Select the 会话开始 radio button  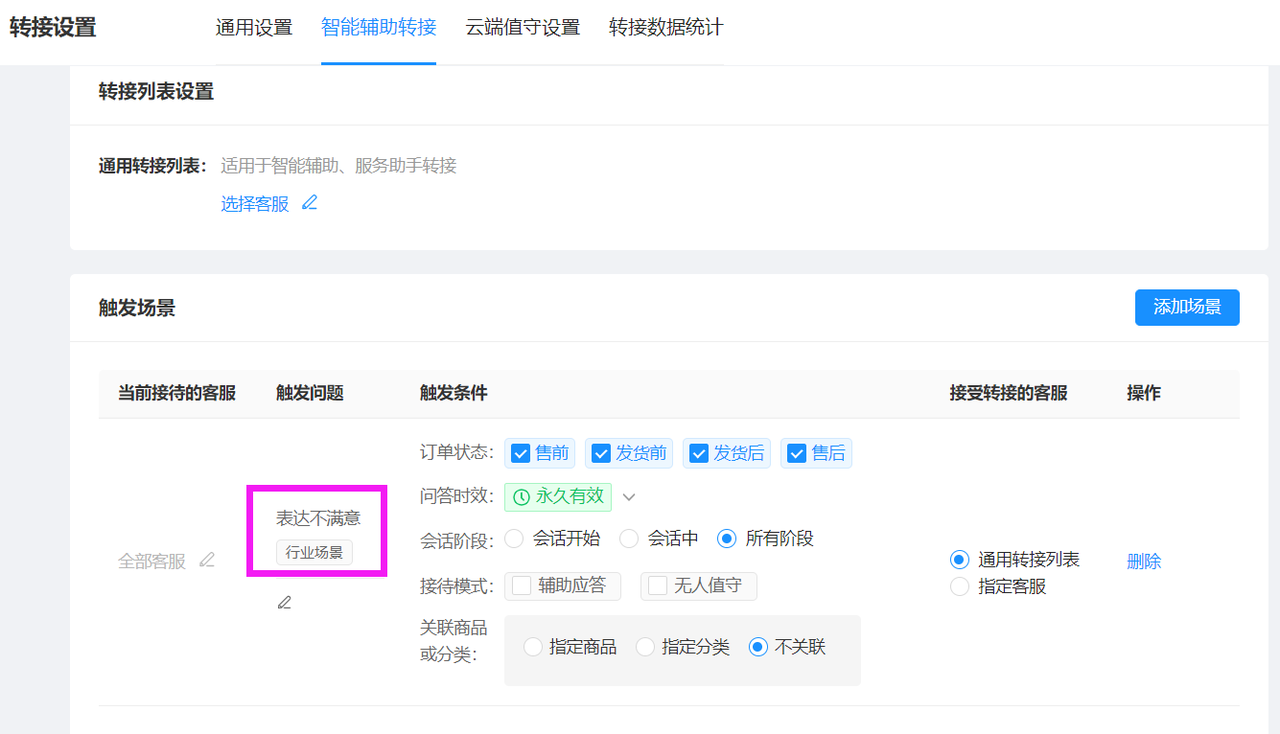pyautogui.click(x=514, y=539)
